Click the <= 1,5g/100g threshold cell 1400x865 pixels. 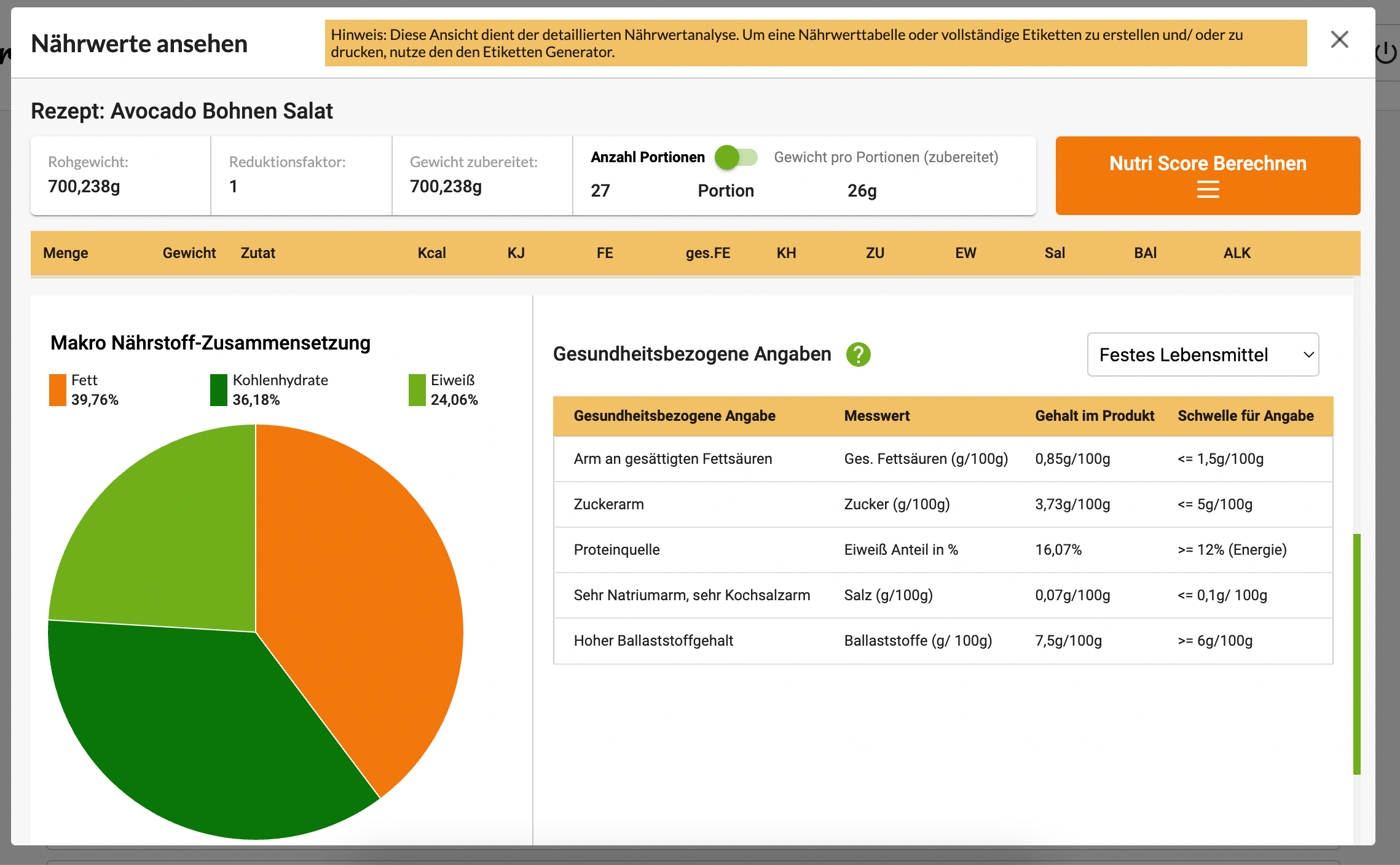point(1221,459)
